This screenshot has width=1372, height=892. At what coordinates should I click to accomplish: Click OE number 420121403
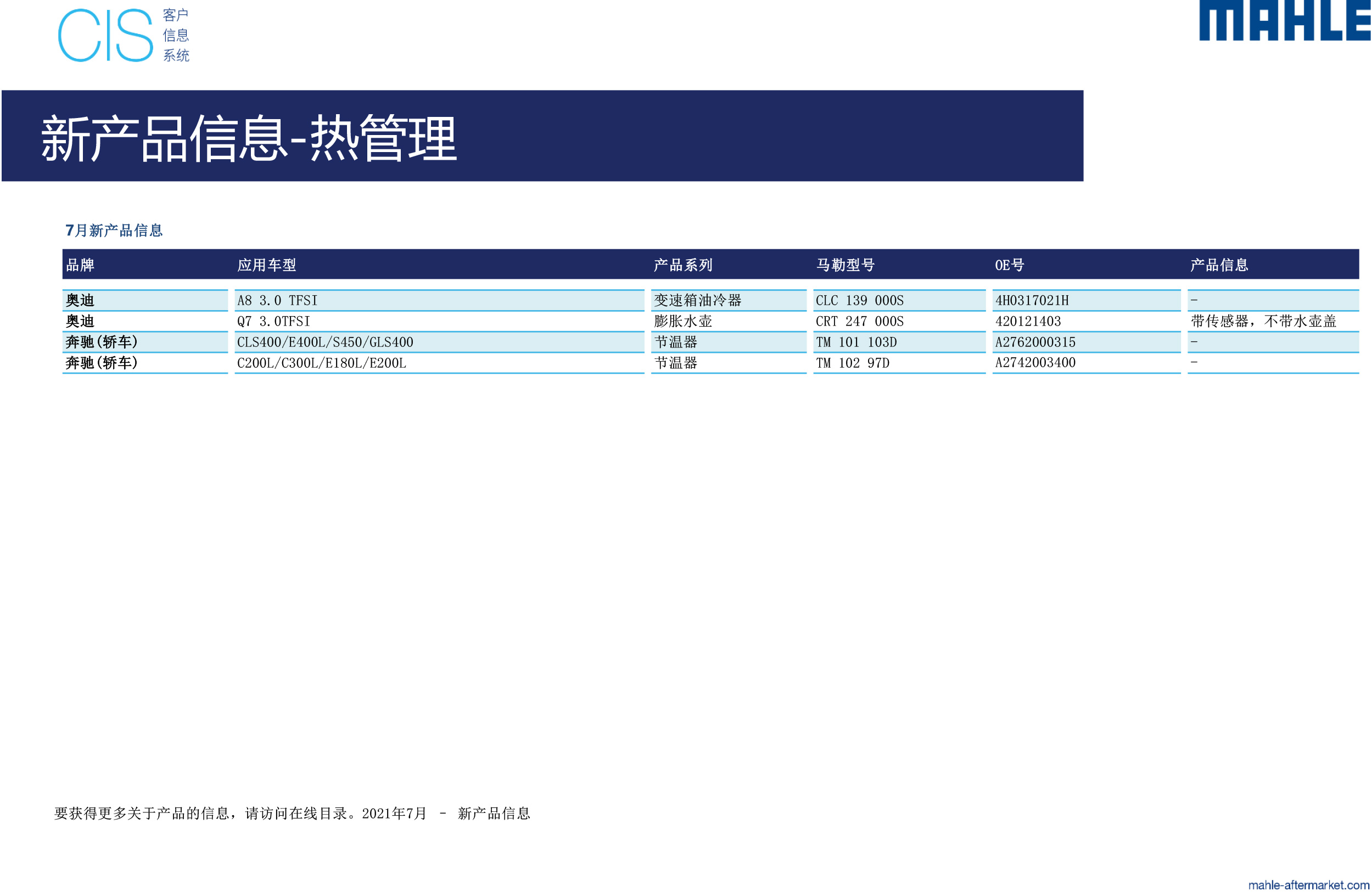click(x=1087, y=321)
